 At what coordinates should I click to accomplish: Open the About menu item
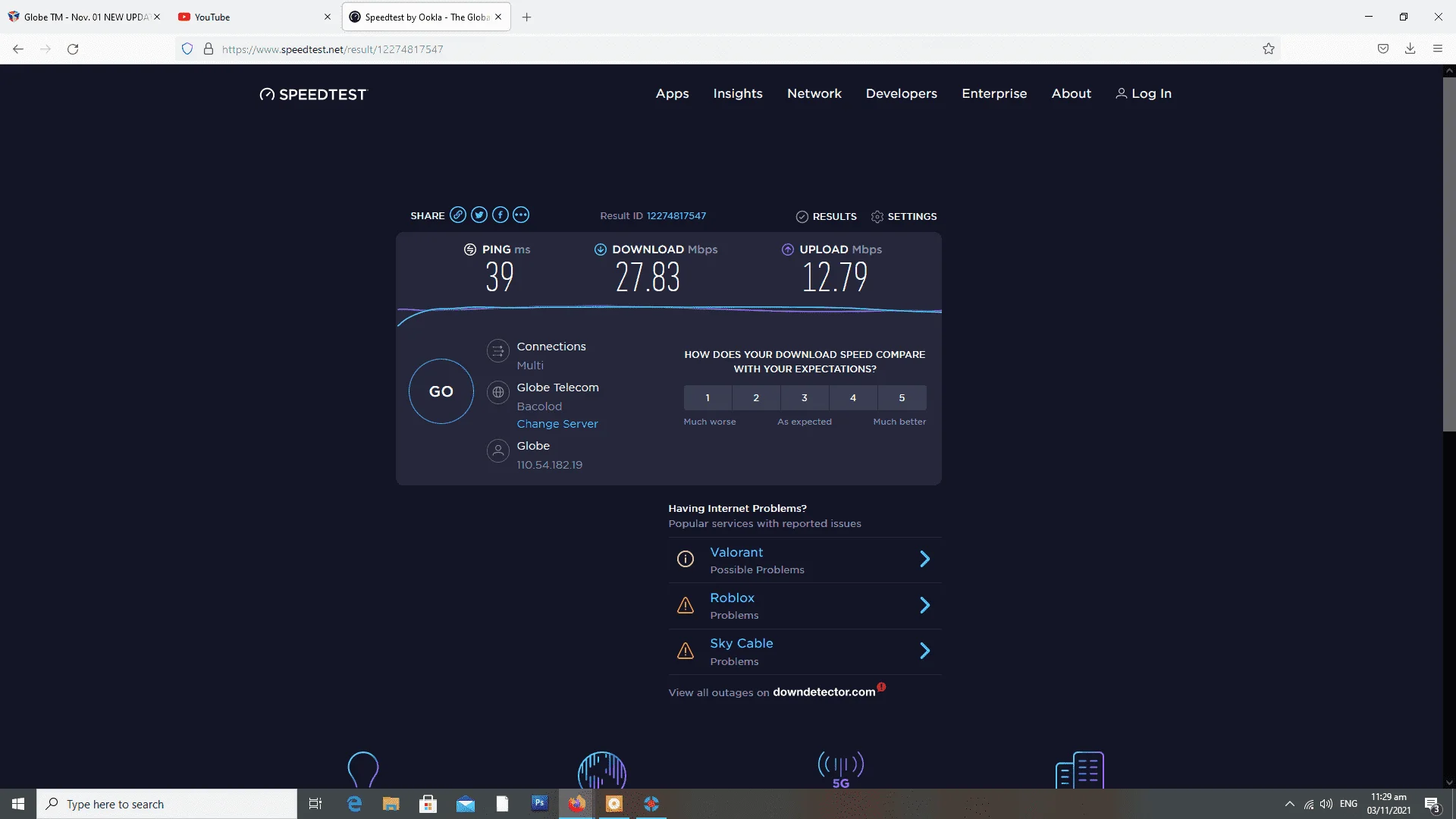1071,93
